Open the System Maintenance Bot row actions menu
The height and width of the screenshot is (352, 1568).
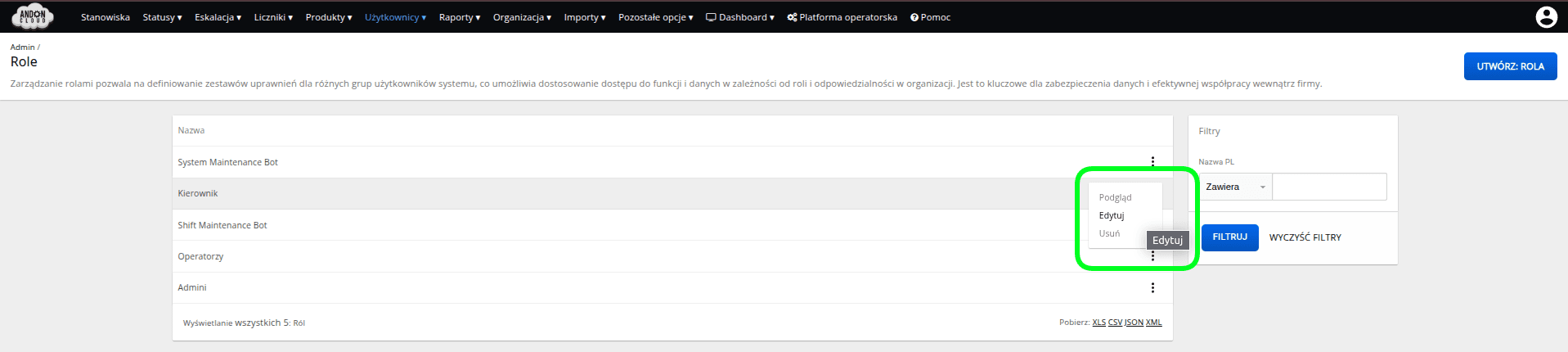coord(1152,162)
